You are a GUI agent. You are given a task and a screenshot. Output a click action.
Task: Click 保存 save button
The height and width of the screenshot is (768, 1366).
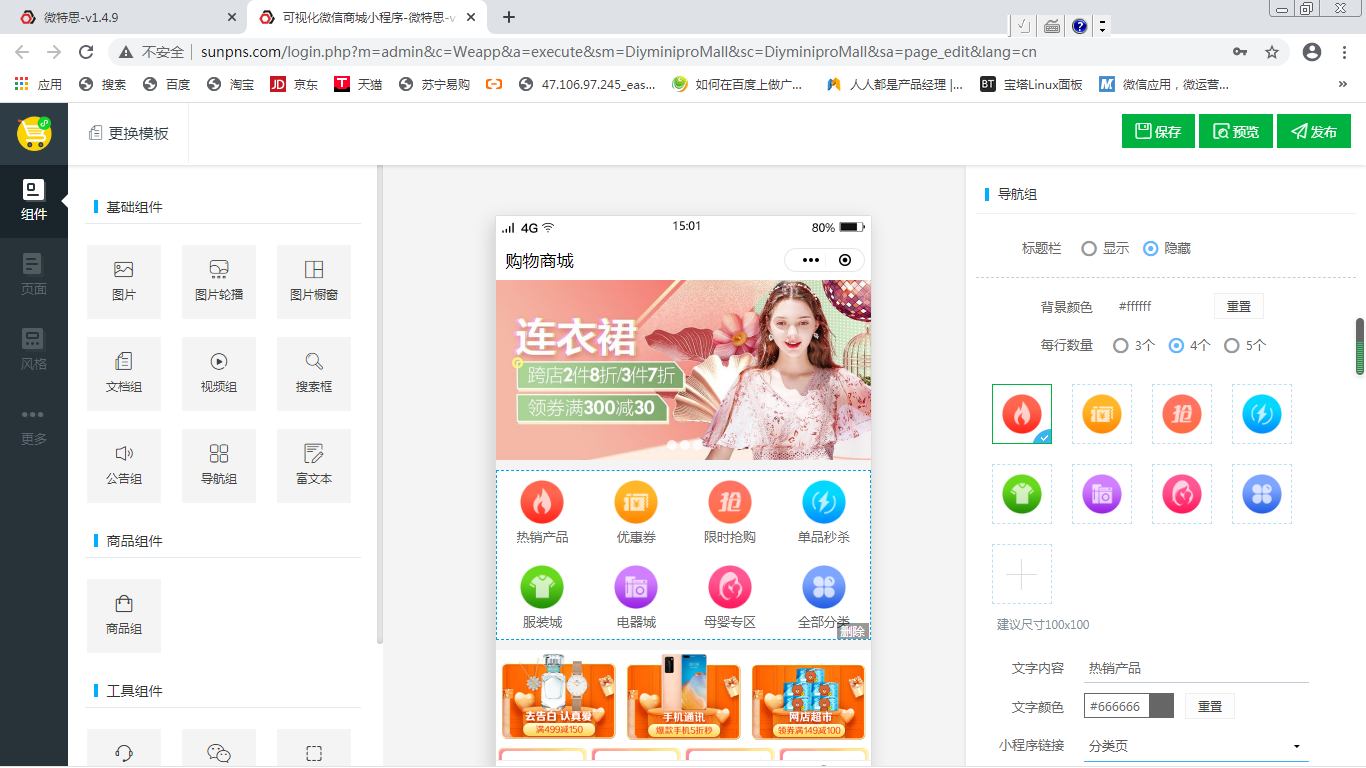pyautogui.click(x=1158, y=131)
